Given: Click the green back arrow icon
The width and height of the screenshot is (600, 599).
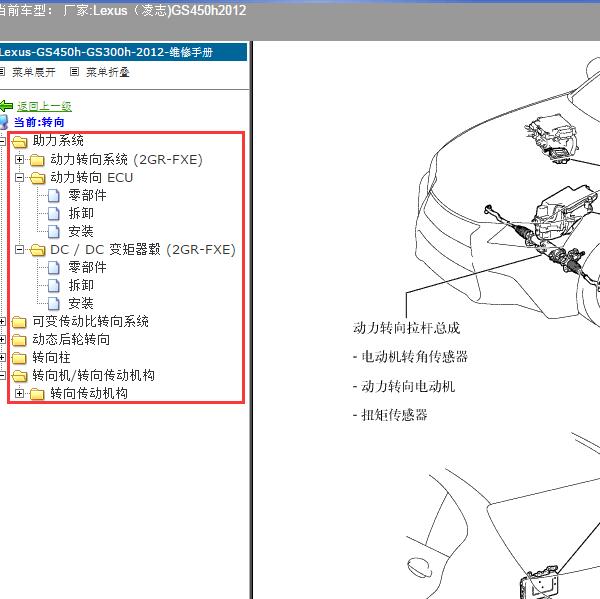Looking at the screenshot, I should pos(7,106).
